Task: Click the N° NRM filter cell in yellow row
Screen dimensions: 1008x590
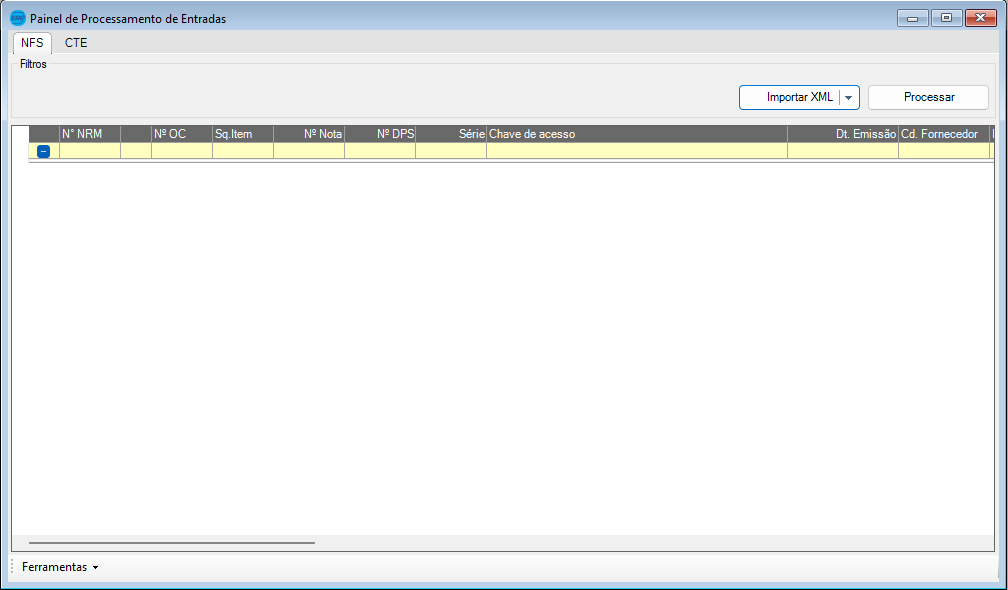Action: pyautogui.click(x=90, y=151)
